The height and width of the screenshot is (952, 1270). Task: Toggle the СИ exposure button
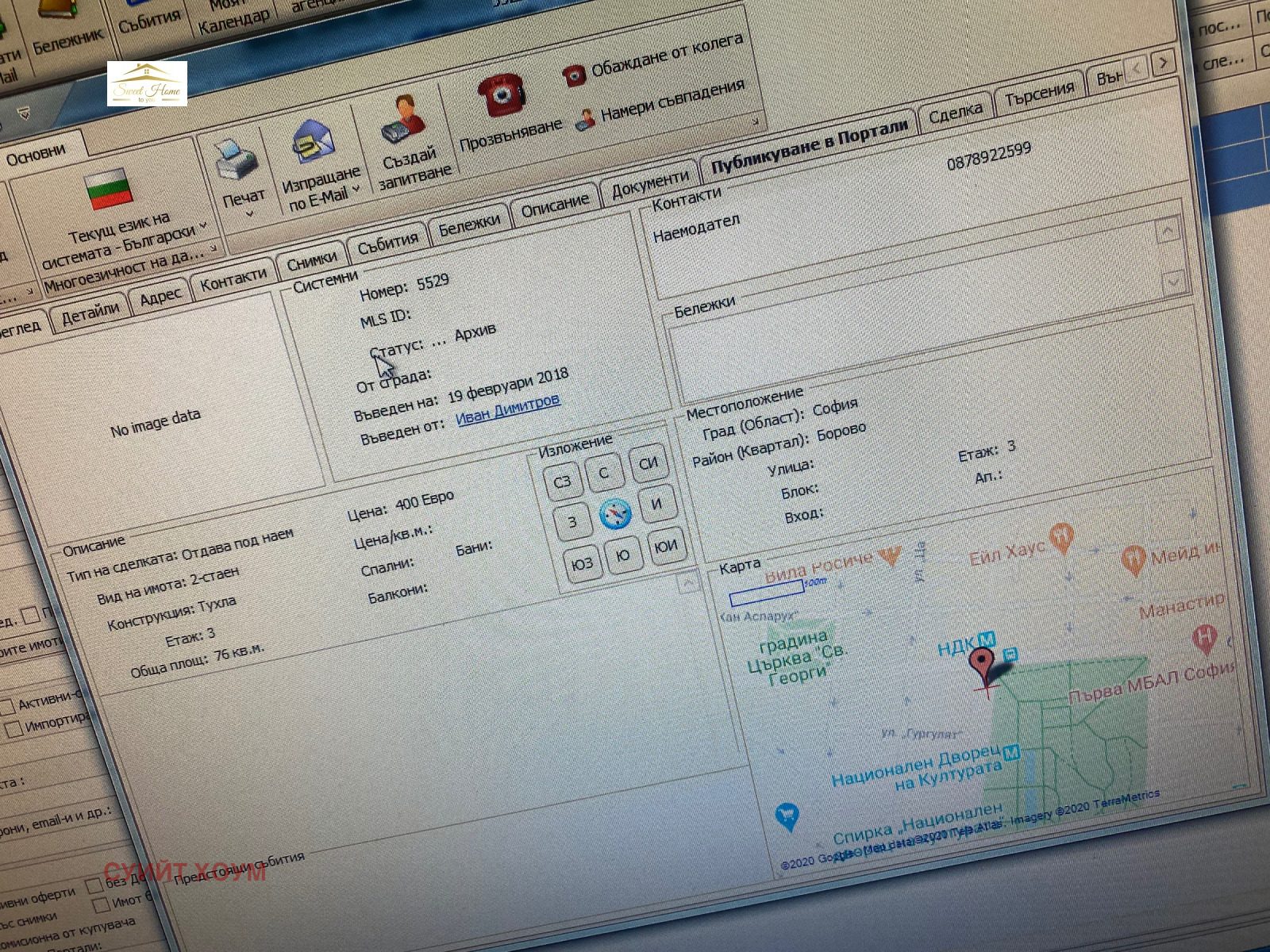[648, 462]
